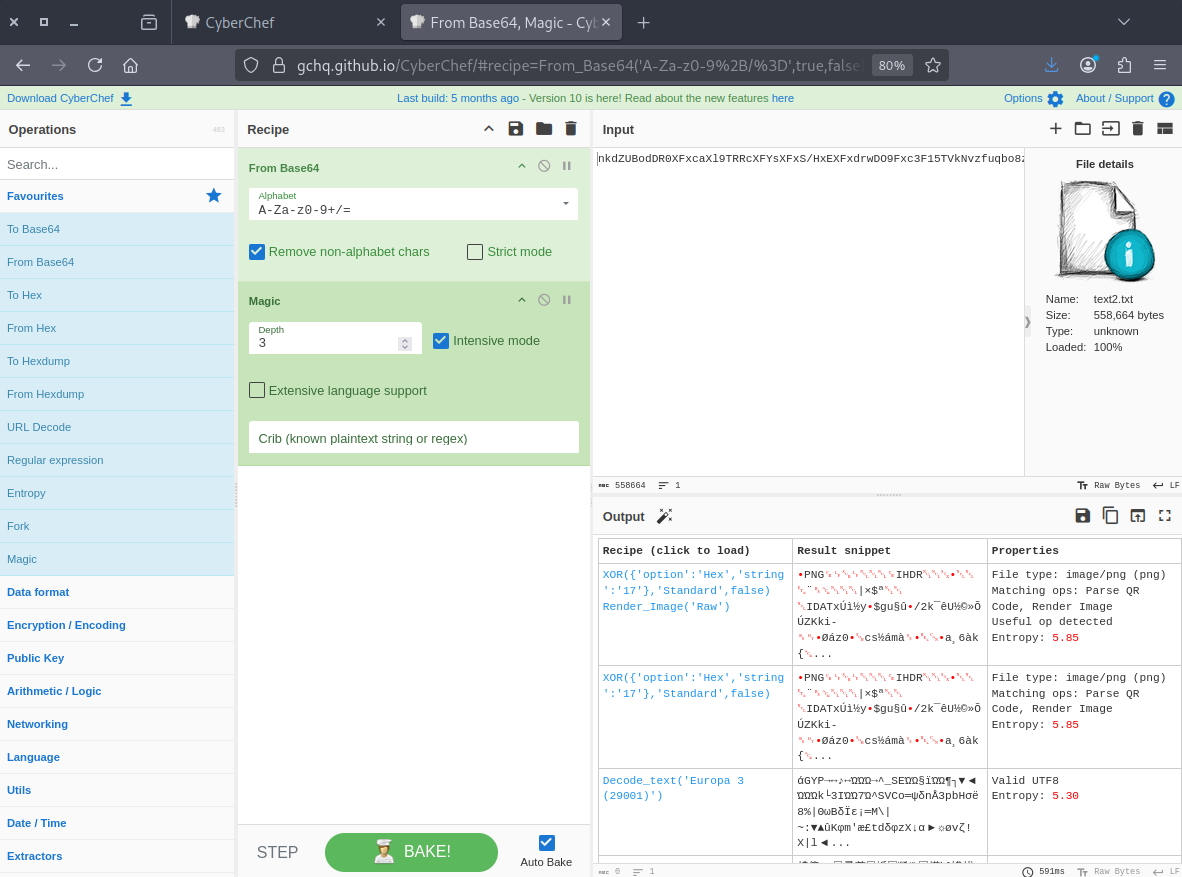Click the Magic wand icon in Output
This screenshot has width=1182, height=877.
pyautogui.click(x=664, y=516)
